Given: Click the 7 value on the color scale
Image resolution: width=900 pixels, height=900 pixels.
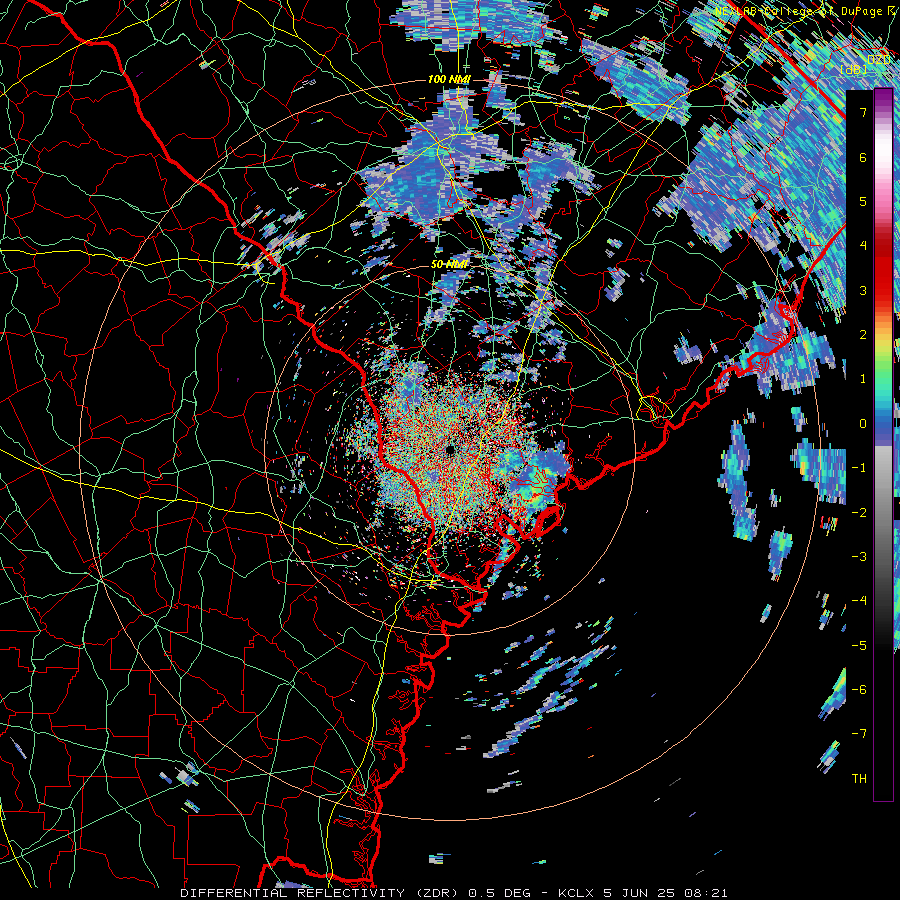Looking at the screenshot, I should click(863, 112).
